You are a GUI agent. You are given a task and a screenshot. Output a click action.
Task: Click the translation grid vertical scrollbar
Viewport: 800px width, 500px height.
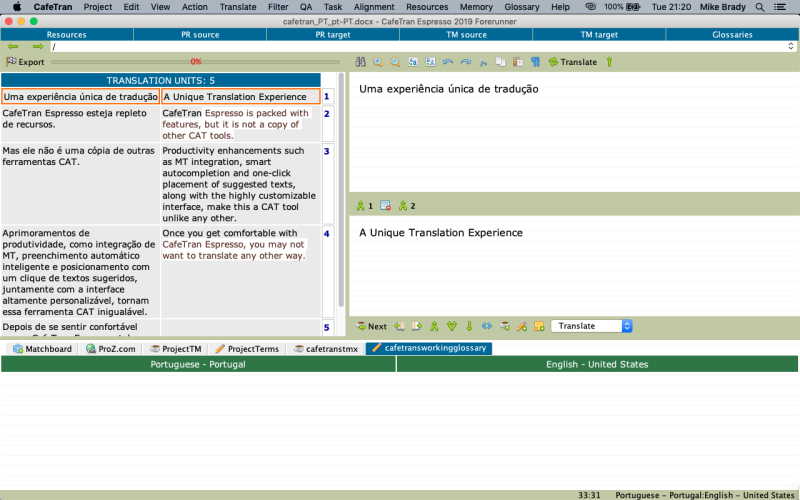[x=341, y=190]
